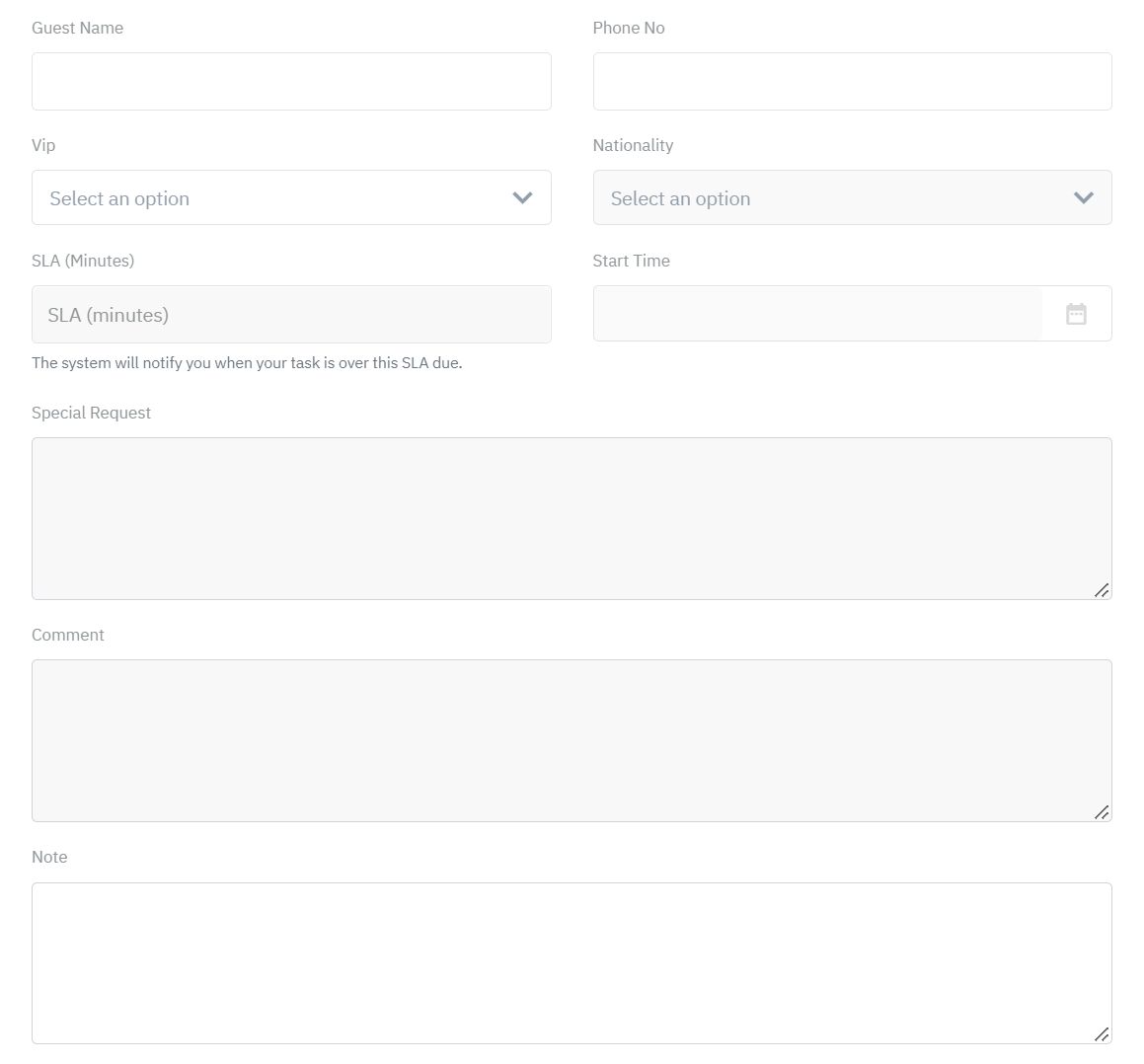Viewport: 1144px width, 1064px height.
Task: Click the Phone No input field
Action: (x=852, y=81)
